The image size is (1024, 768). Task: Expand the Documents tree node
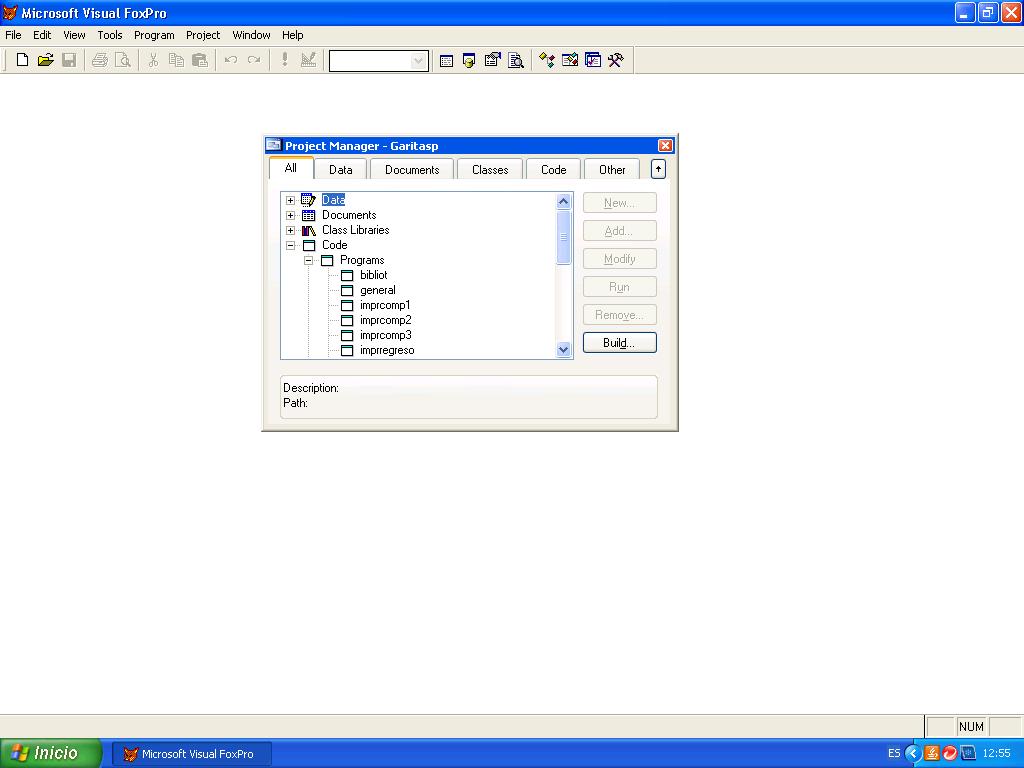(291, 216)
